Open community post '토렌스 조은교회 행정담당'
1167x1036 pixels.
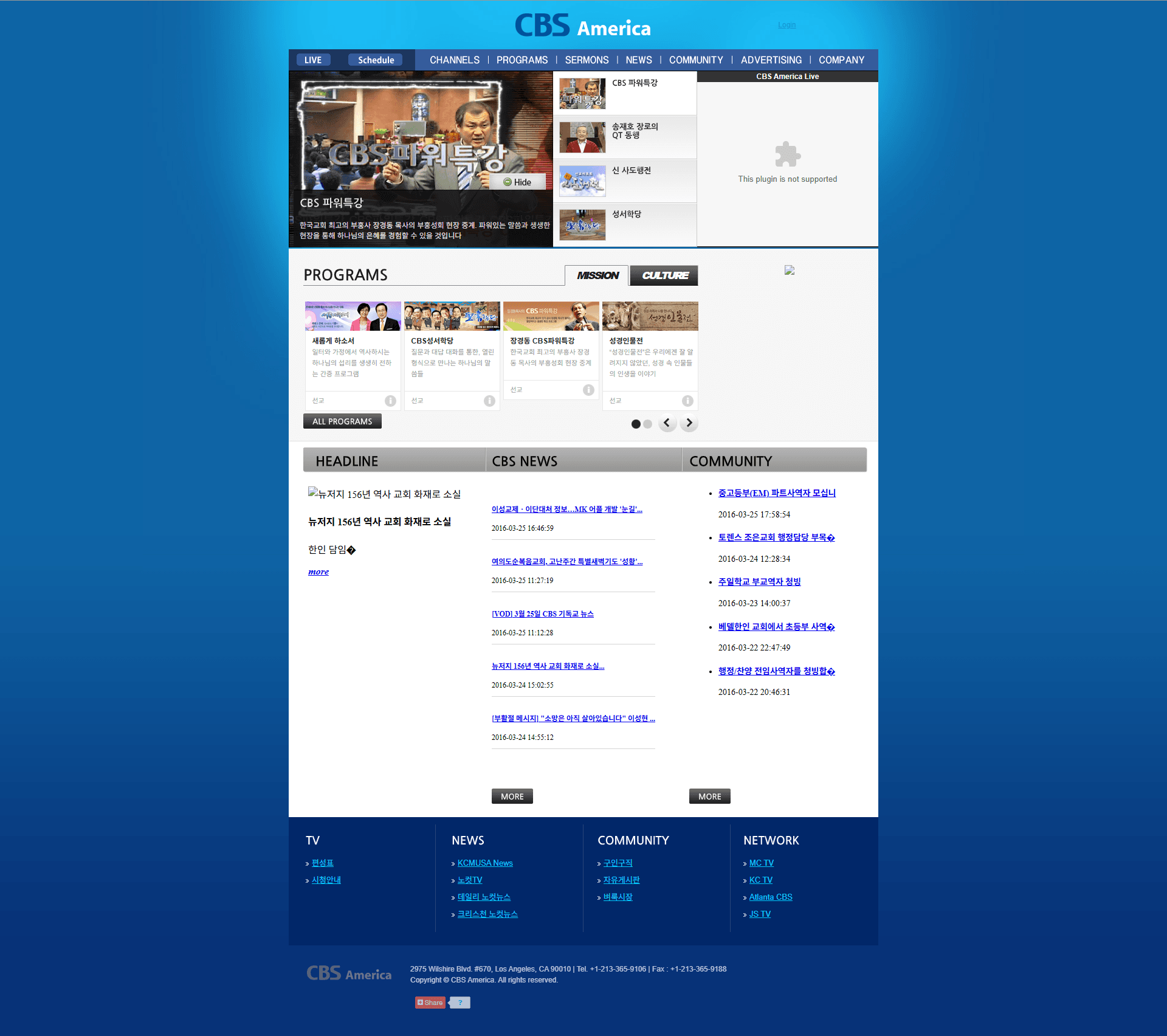point(777,537)
